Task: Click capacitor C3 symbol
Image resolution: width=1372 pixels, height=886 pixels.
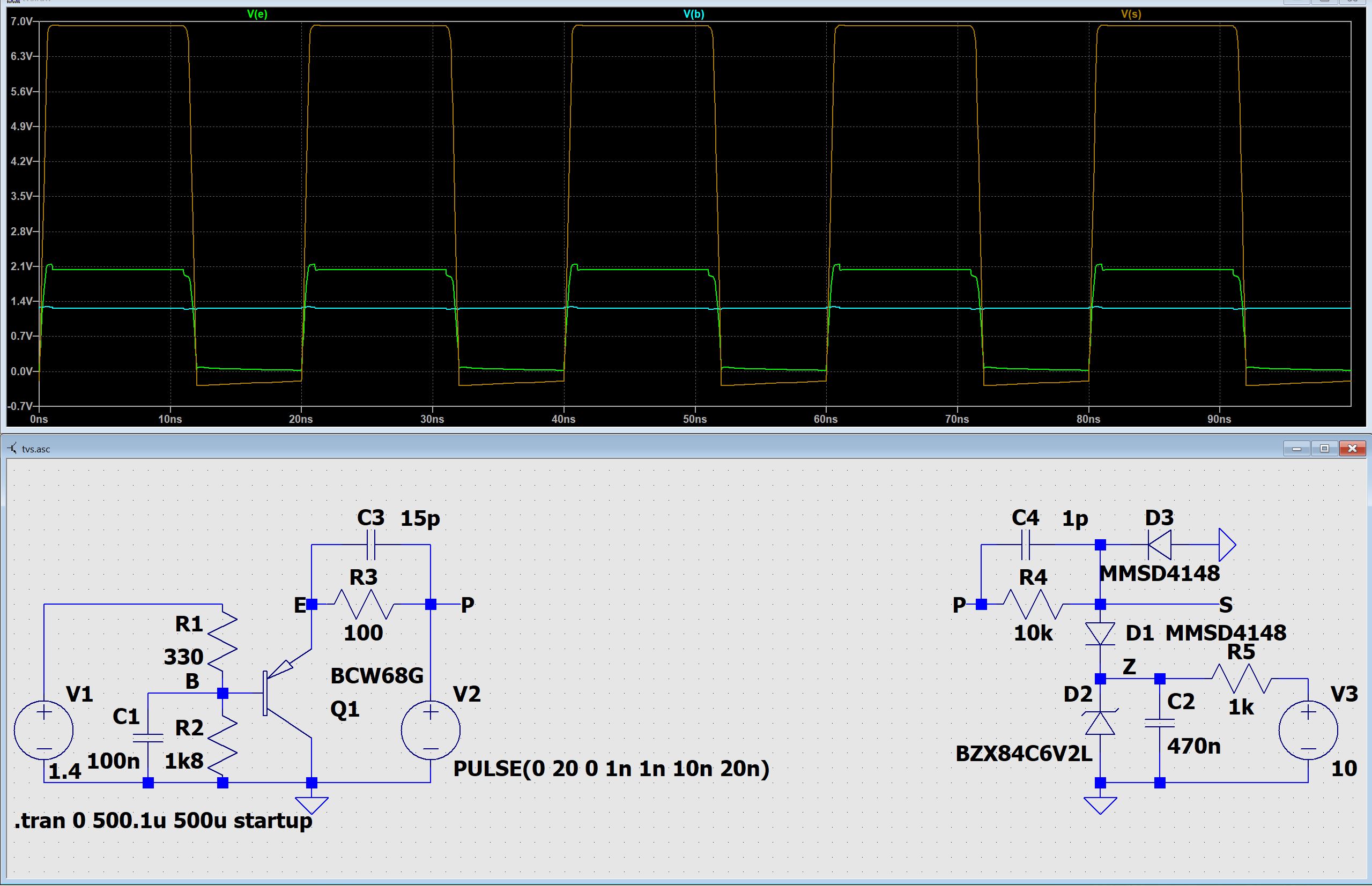Action: (371, 545)
